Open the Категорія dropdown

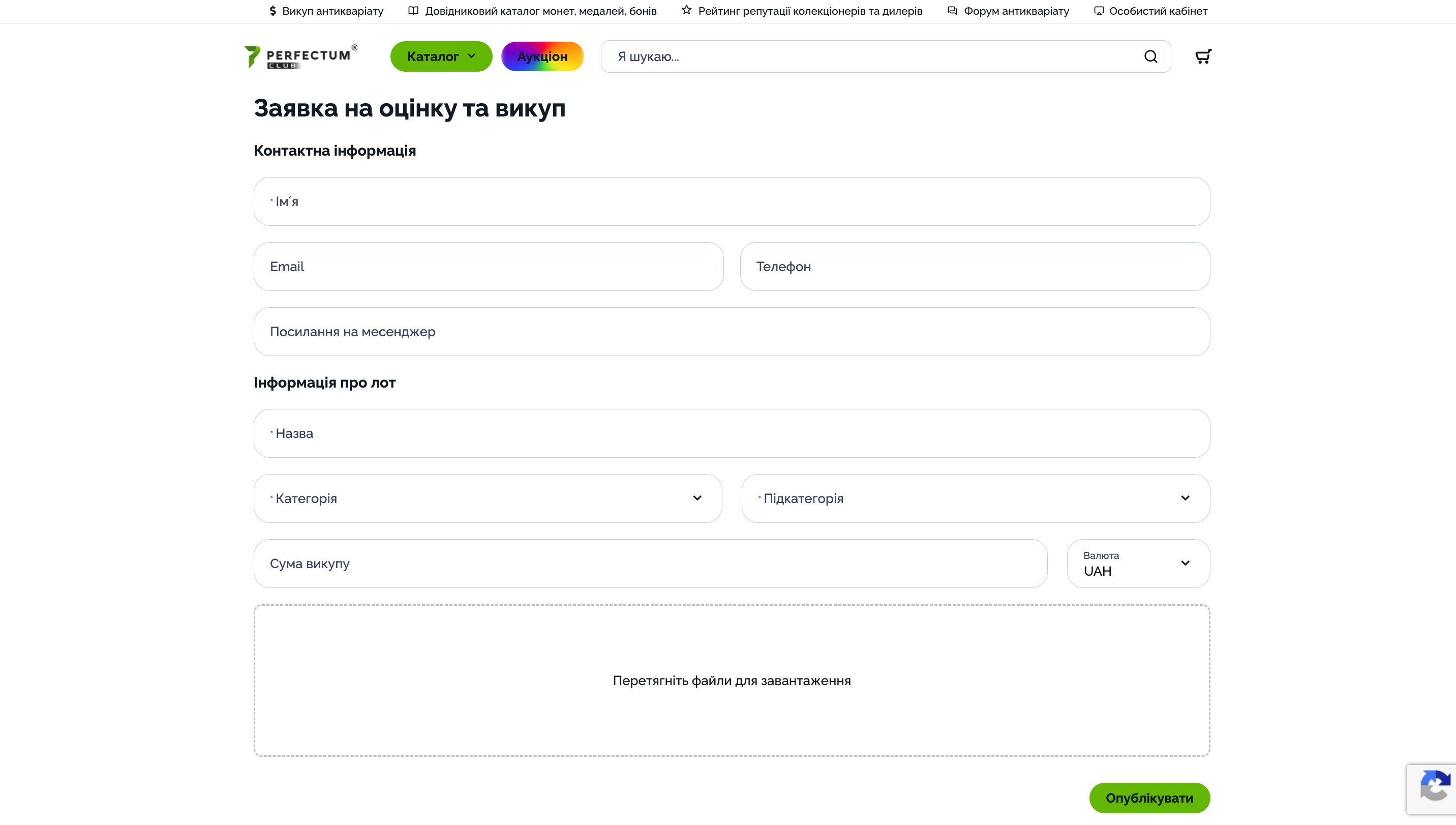pos(488,498)
